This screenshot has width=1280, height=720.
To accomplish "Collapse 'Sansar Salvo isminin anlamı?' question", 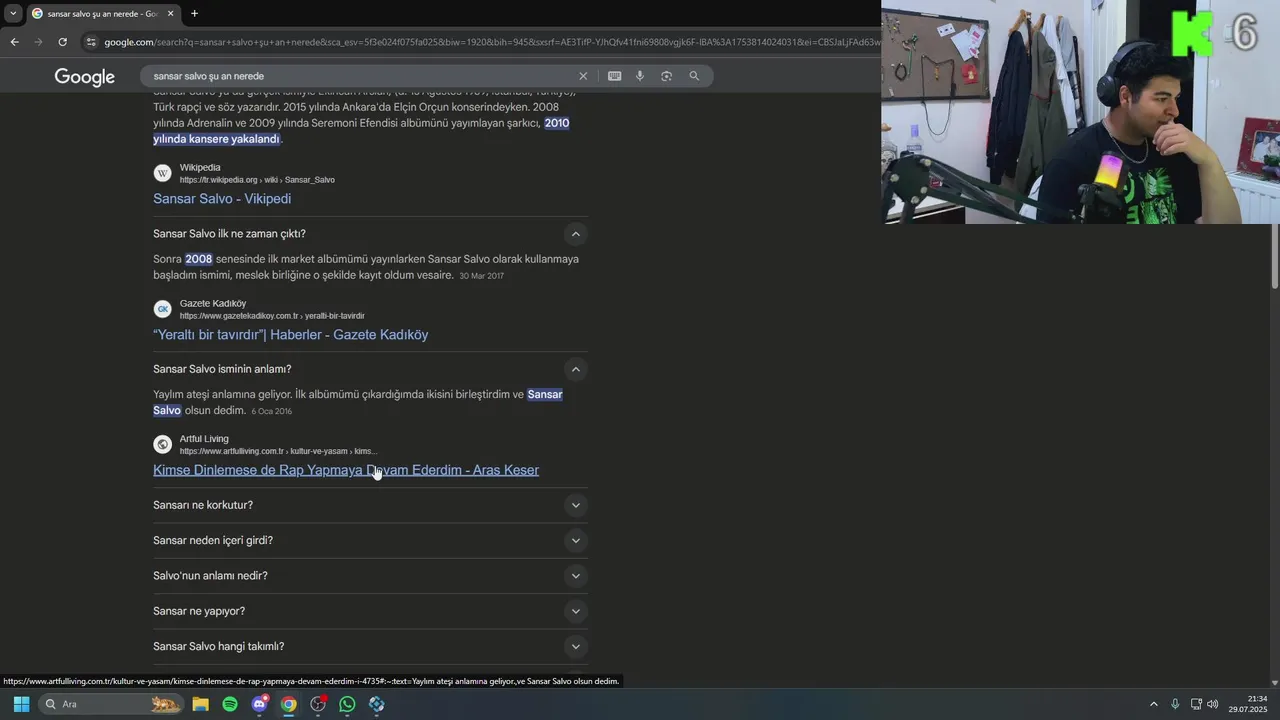I will 575,369.
